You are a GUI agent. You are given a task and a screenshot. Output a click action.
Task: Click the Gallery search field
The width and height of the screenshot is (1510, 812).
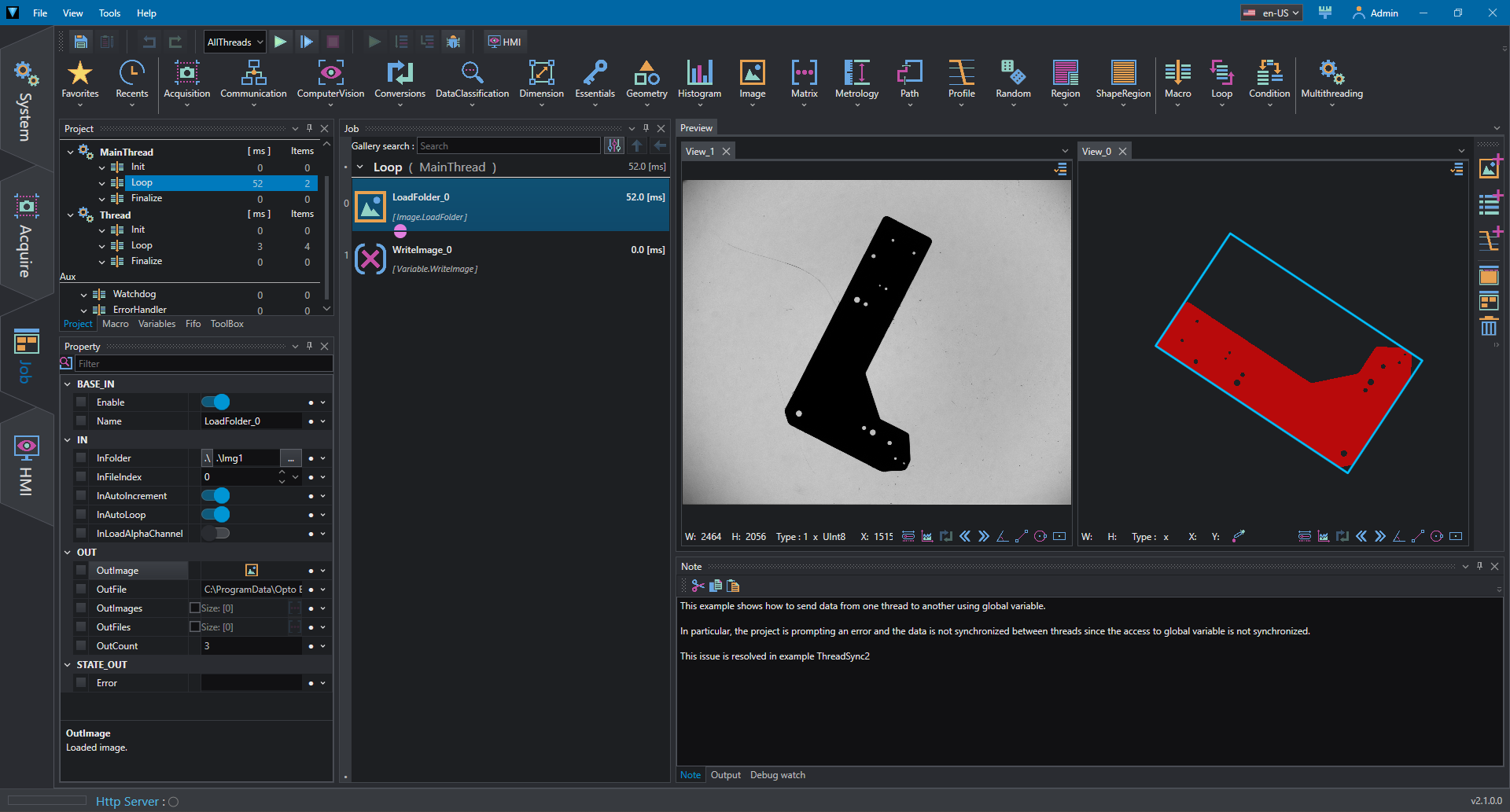click(x=508, y=146)
